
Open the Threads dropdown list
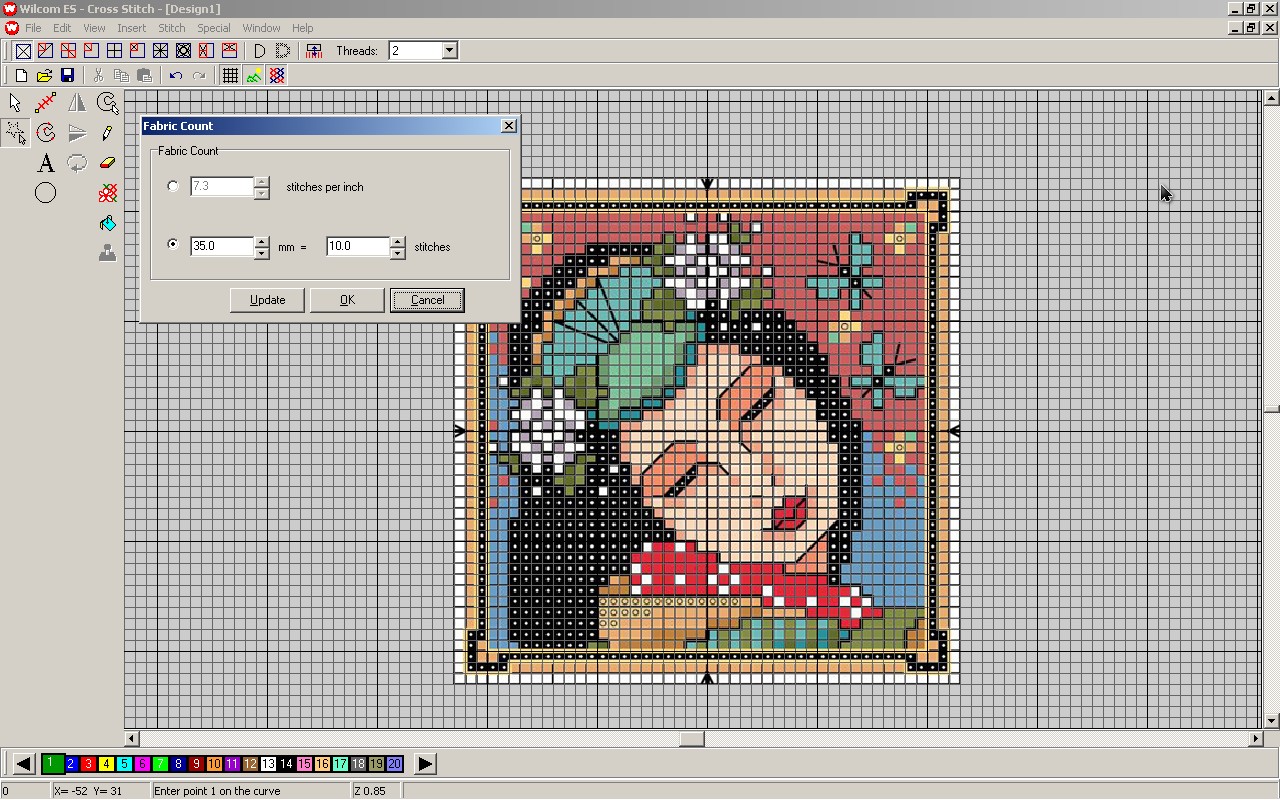coord(449,51)
